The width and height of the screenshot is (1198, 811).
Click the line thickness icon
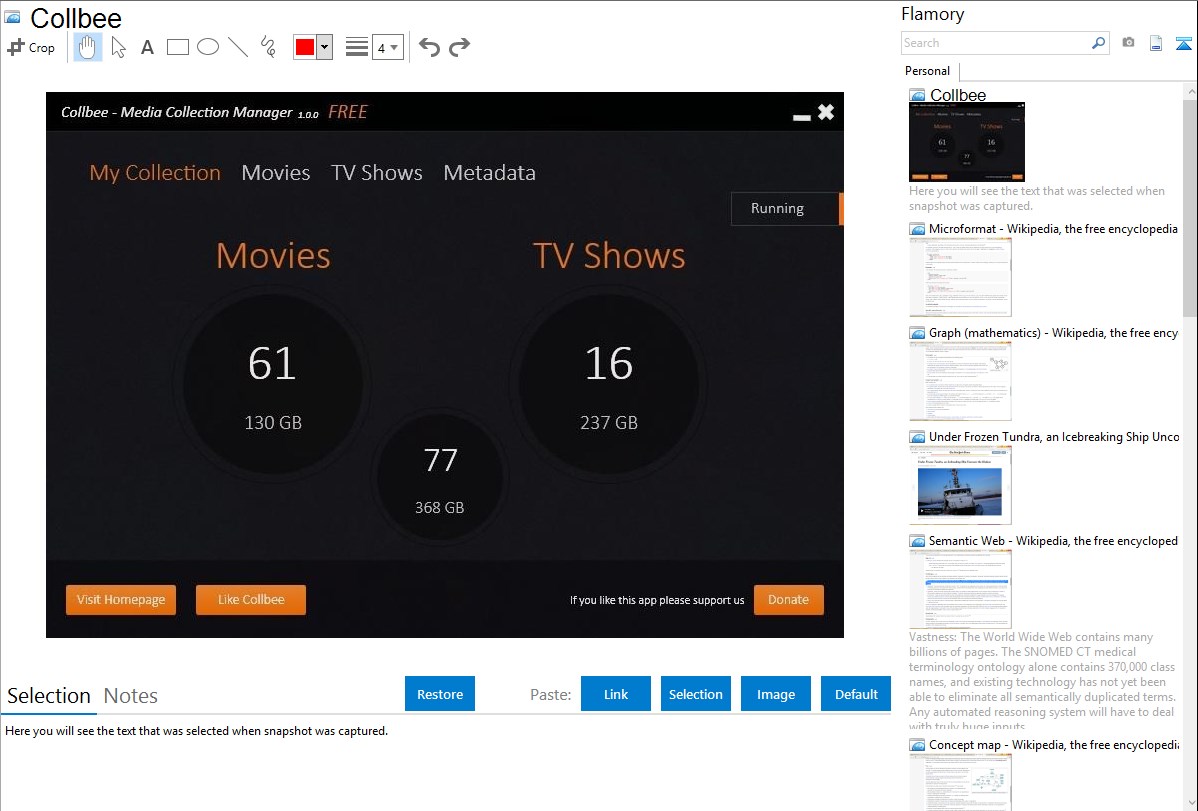coord(356,47)
